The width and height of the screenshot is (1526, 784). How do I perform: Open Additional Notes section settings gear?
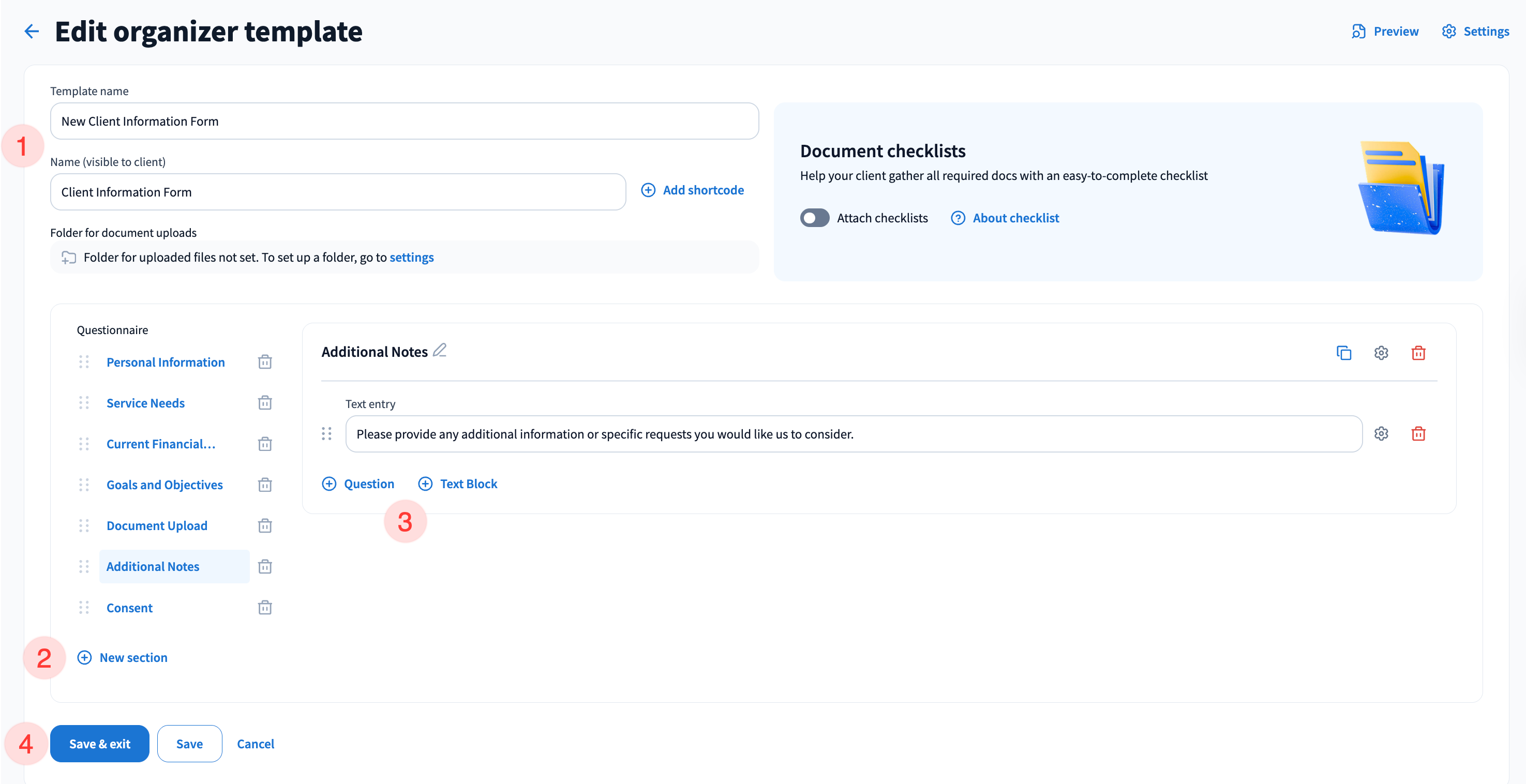(x=1381, y=353)
